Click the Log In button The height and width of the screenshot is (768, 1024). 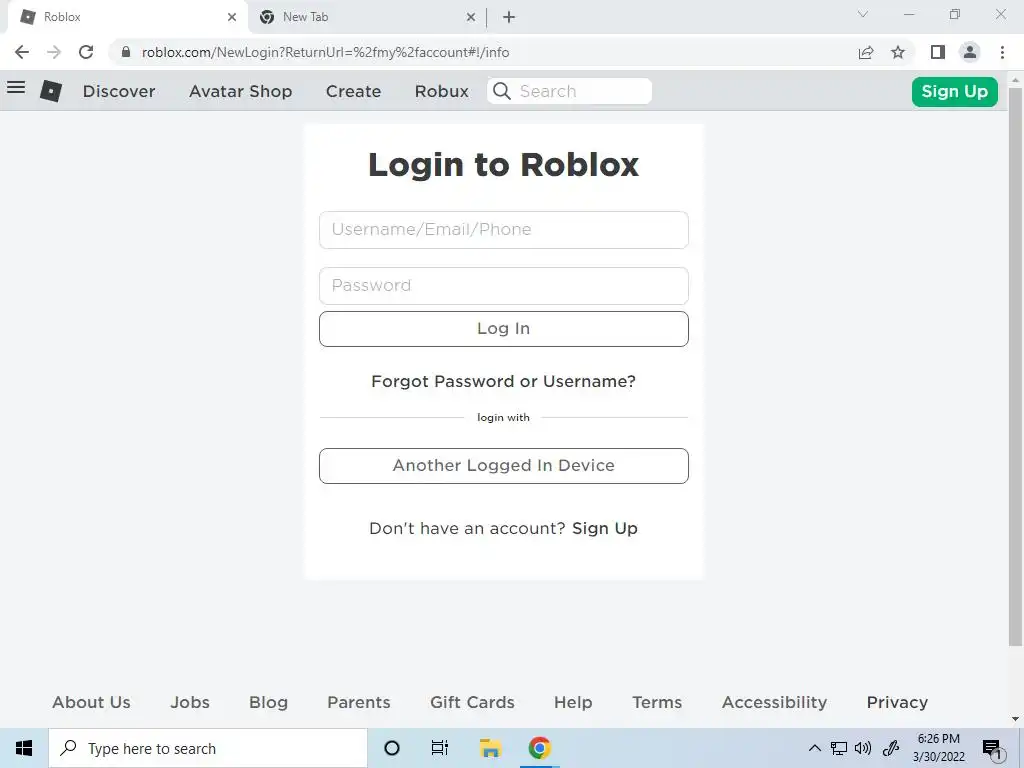504,328
